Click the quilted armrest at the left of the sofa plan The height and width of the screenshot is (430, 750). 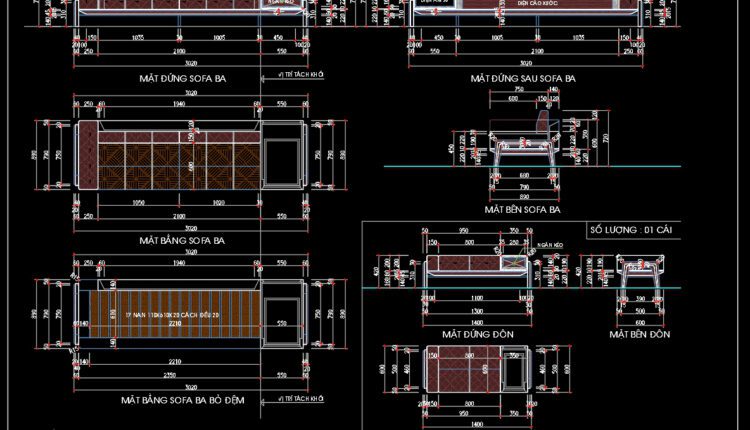tap(88, 155)
